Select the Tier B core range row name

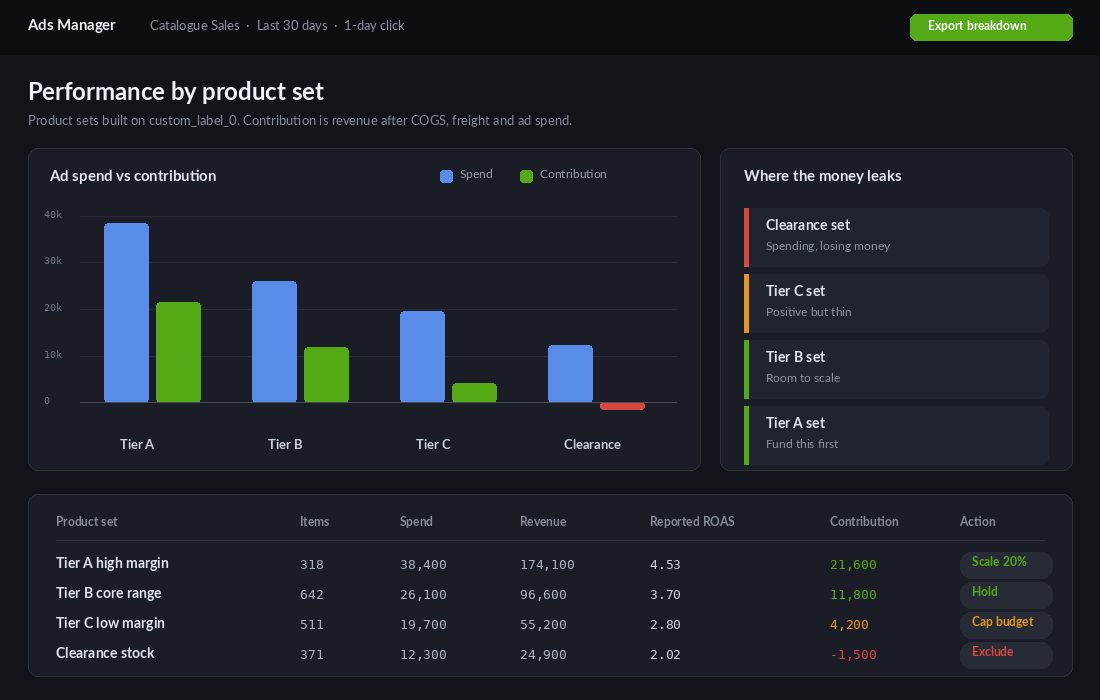(109, 593)
